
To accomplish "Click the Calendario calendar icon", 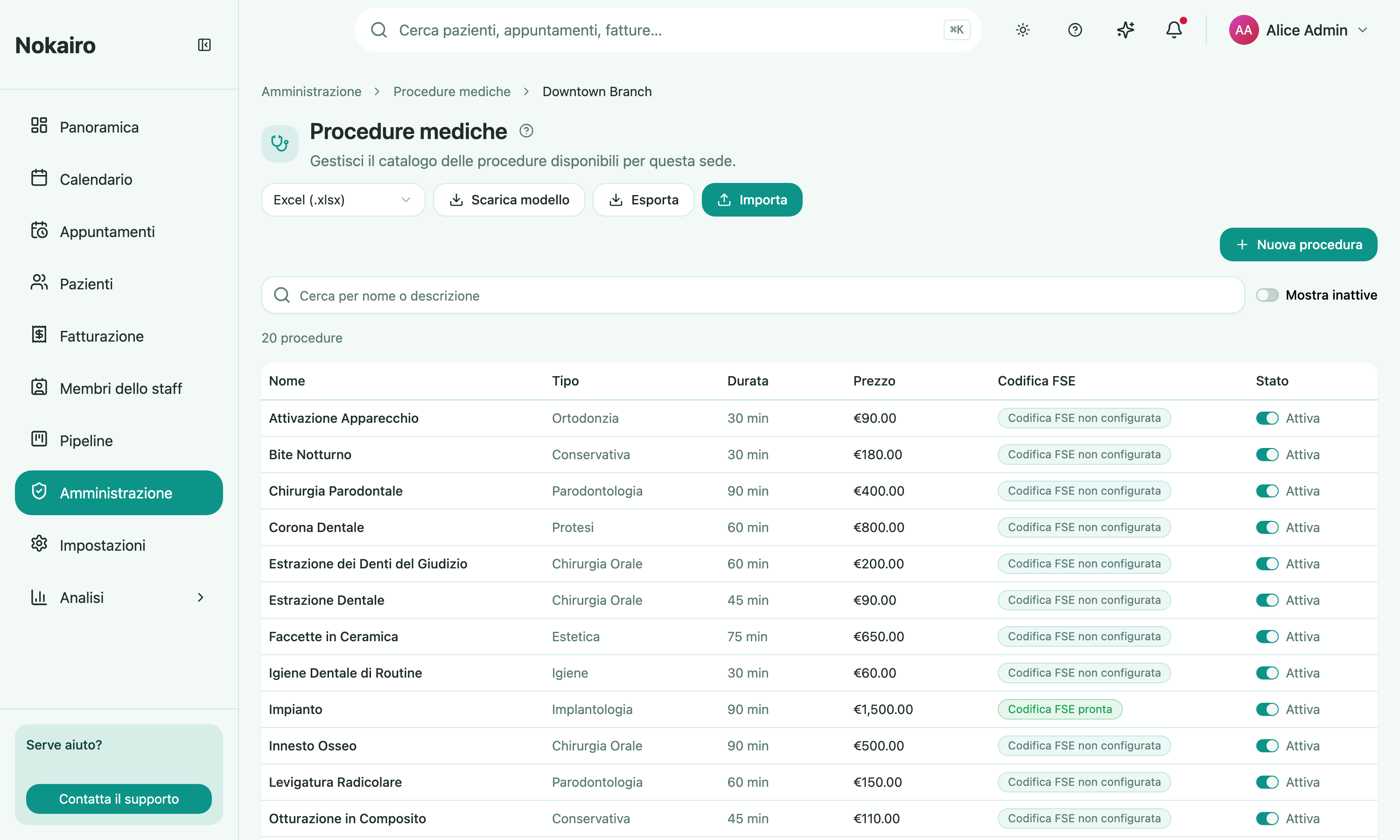I will 39,178.
